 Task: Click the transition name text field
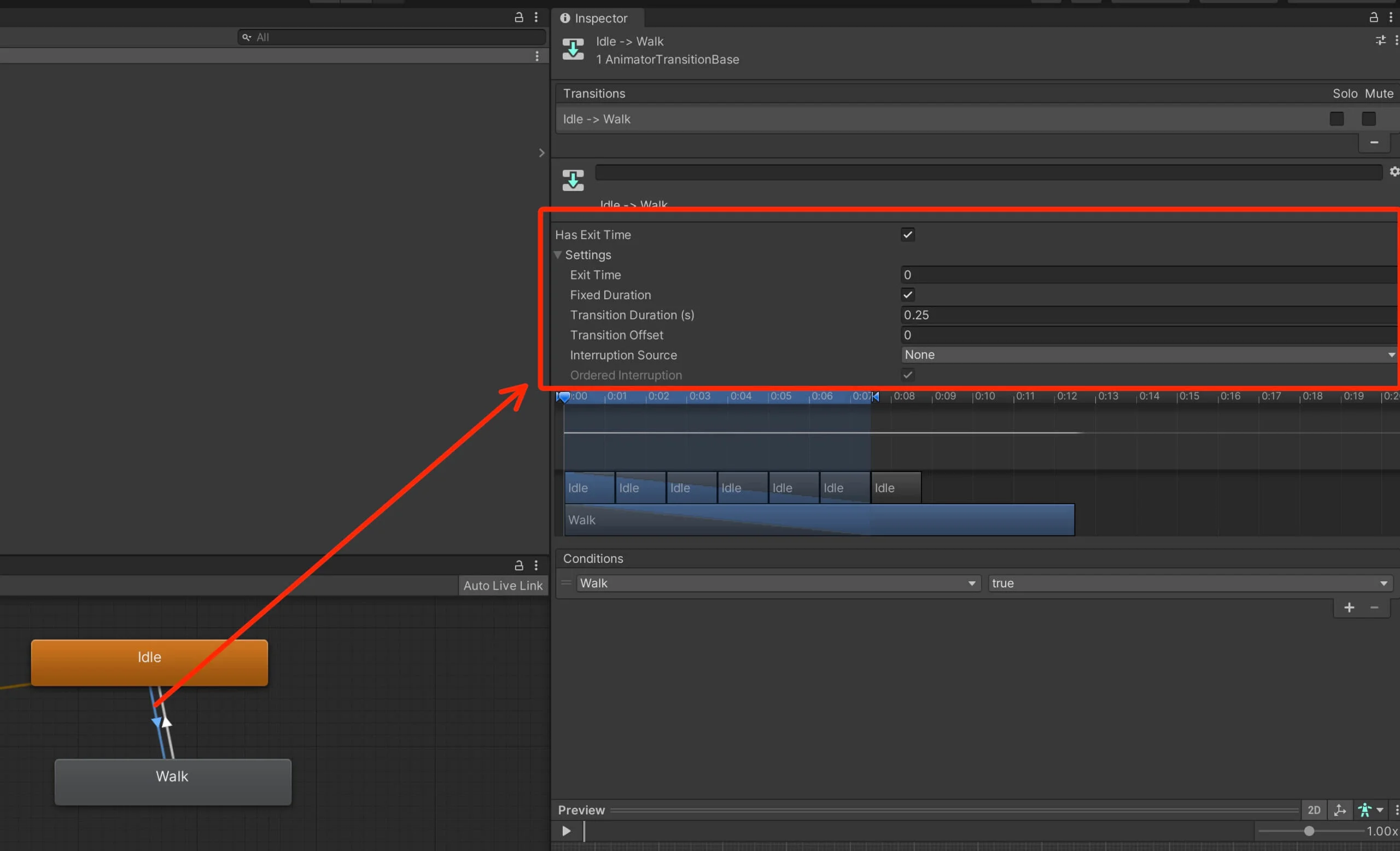989,172
